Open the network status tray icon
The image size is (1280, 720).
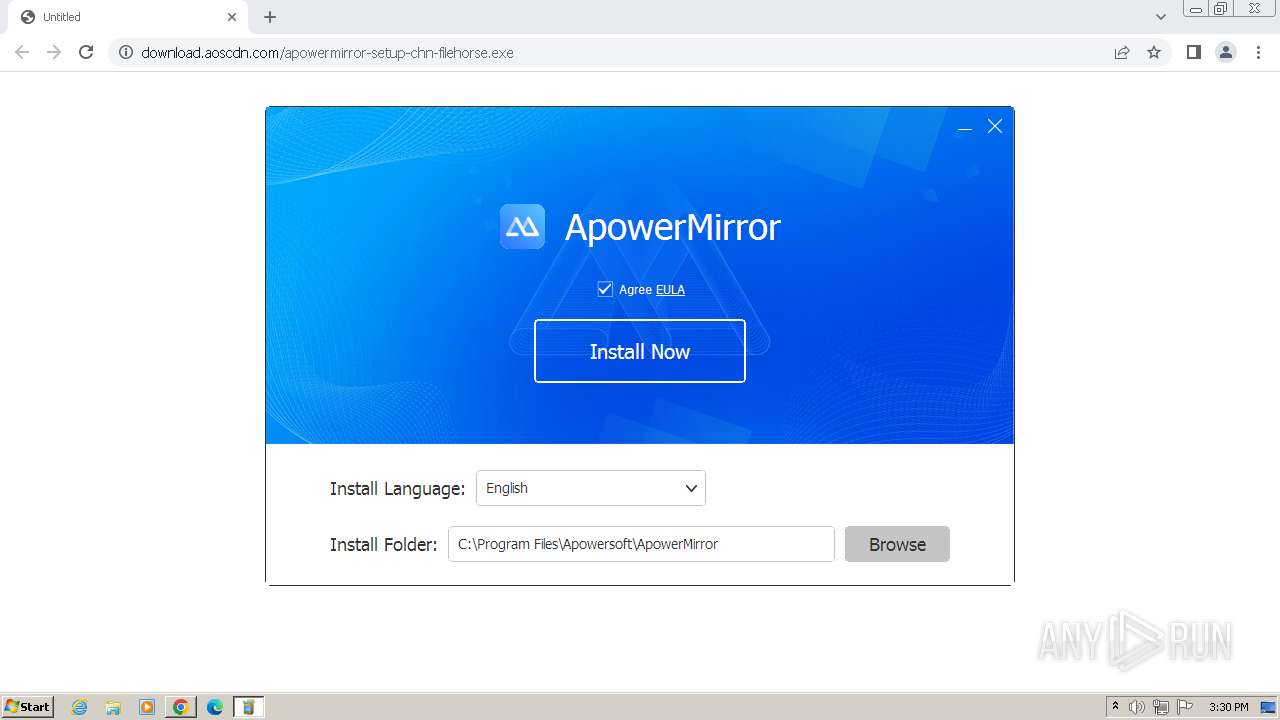(1161, 707)
